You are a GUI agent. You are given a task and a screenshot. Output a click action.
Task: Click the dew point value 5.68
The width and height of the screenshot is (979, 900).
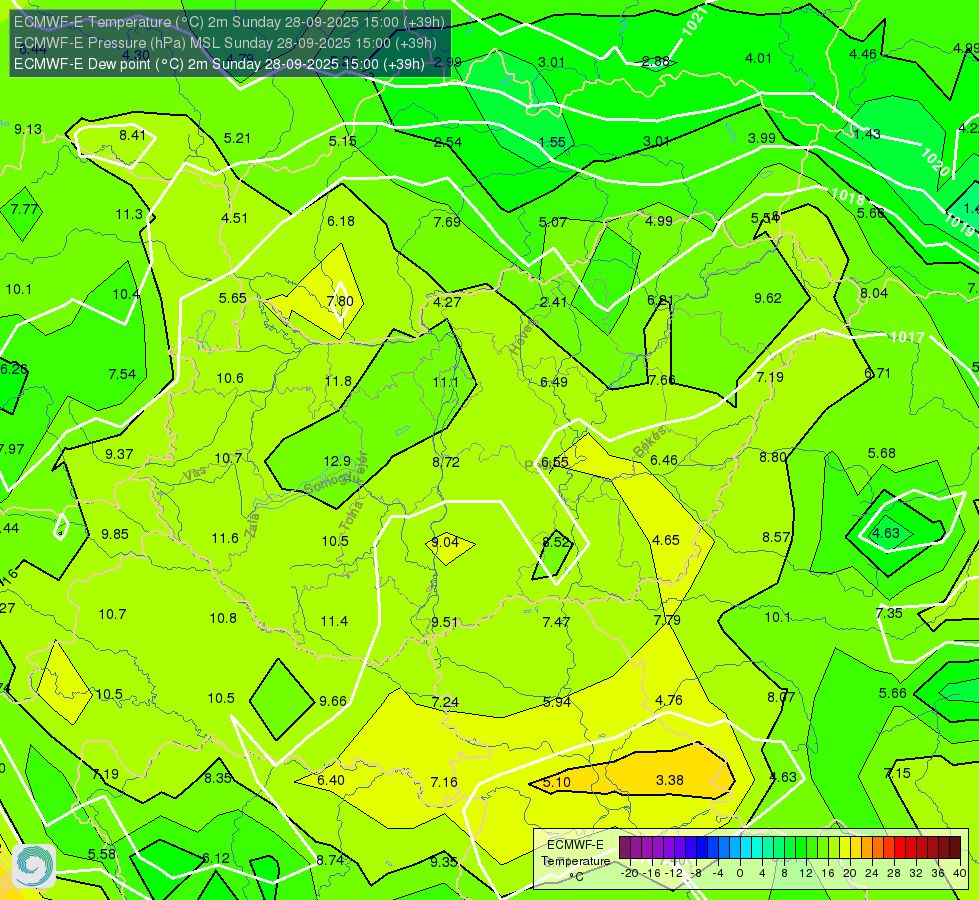882,453
